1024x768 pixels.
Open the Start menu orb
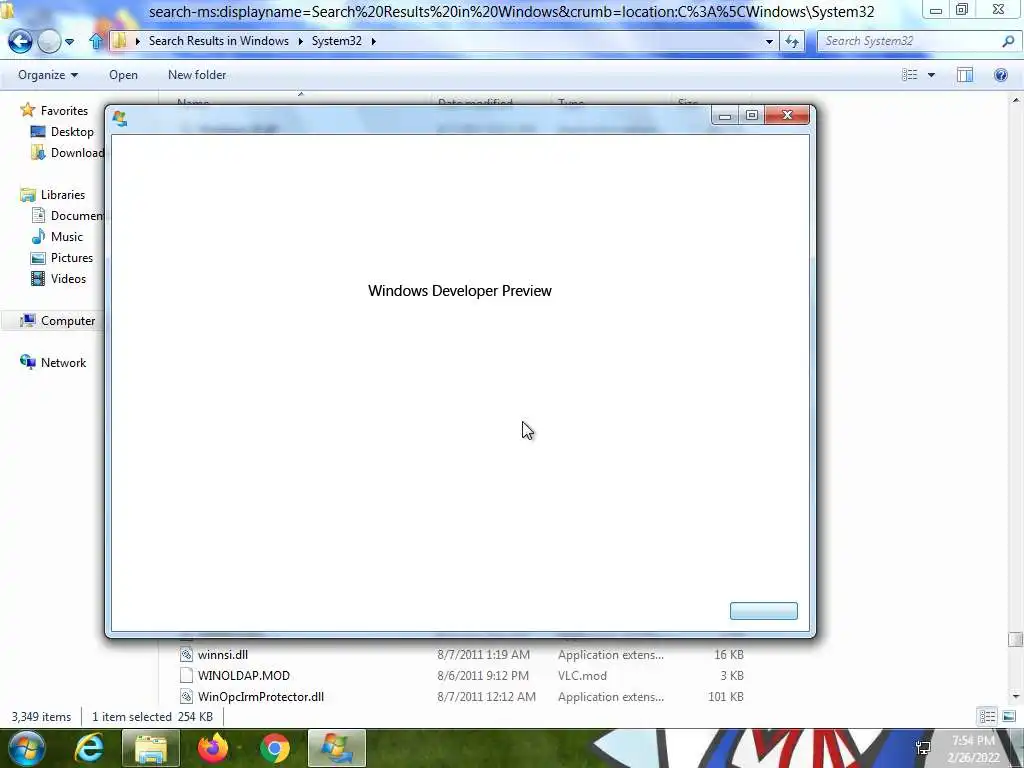27,748
